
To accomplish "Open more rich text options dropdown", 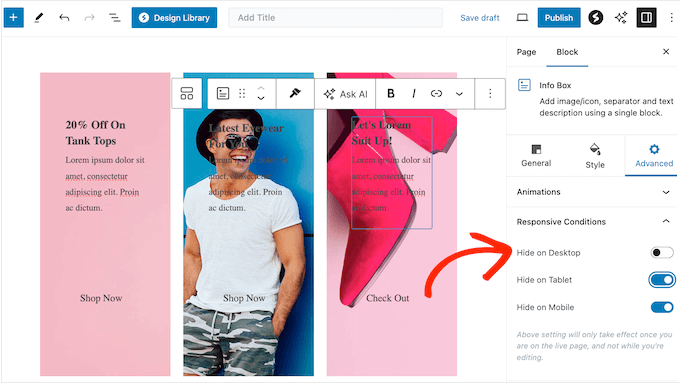I will [459, 94].
